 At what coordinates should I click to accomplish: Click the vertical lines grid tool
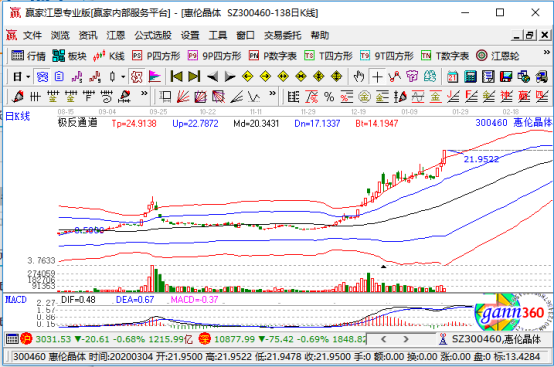(x=35, y=96)
